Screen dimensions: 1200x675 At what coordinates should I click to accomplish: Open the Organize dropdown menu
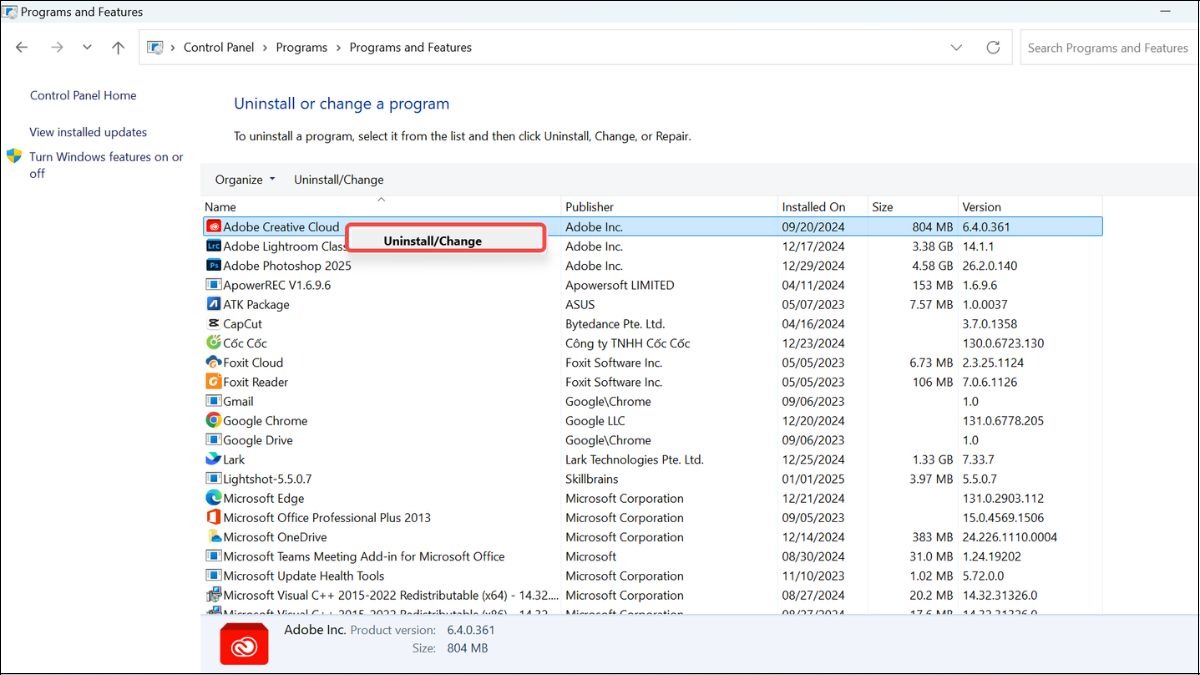pyautogui.click(x=245, y=180)
